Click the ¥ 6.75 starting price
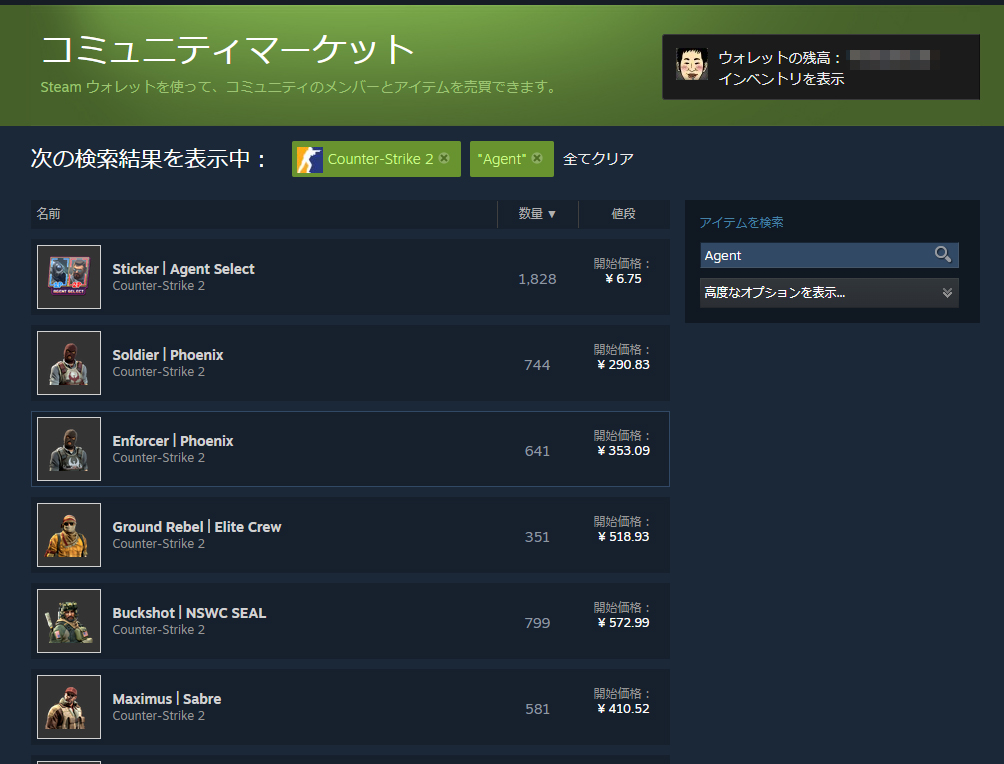 623,279
